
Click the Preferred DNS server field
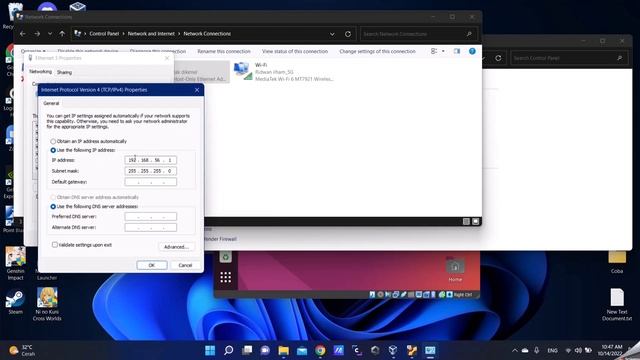tap(151, 217)
